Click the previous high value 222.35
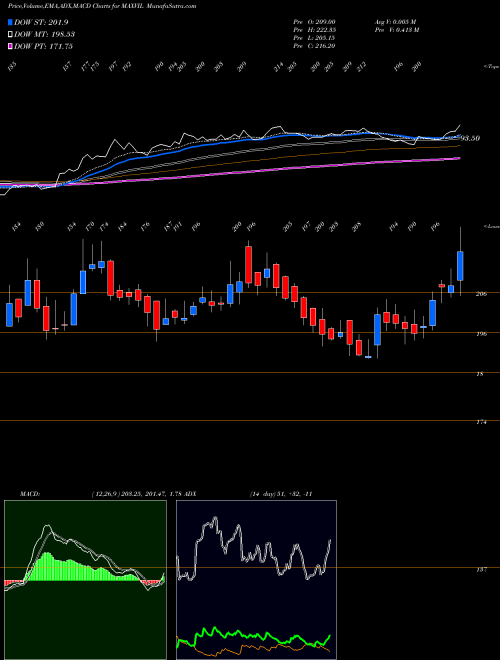 [x=325, y=30]
